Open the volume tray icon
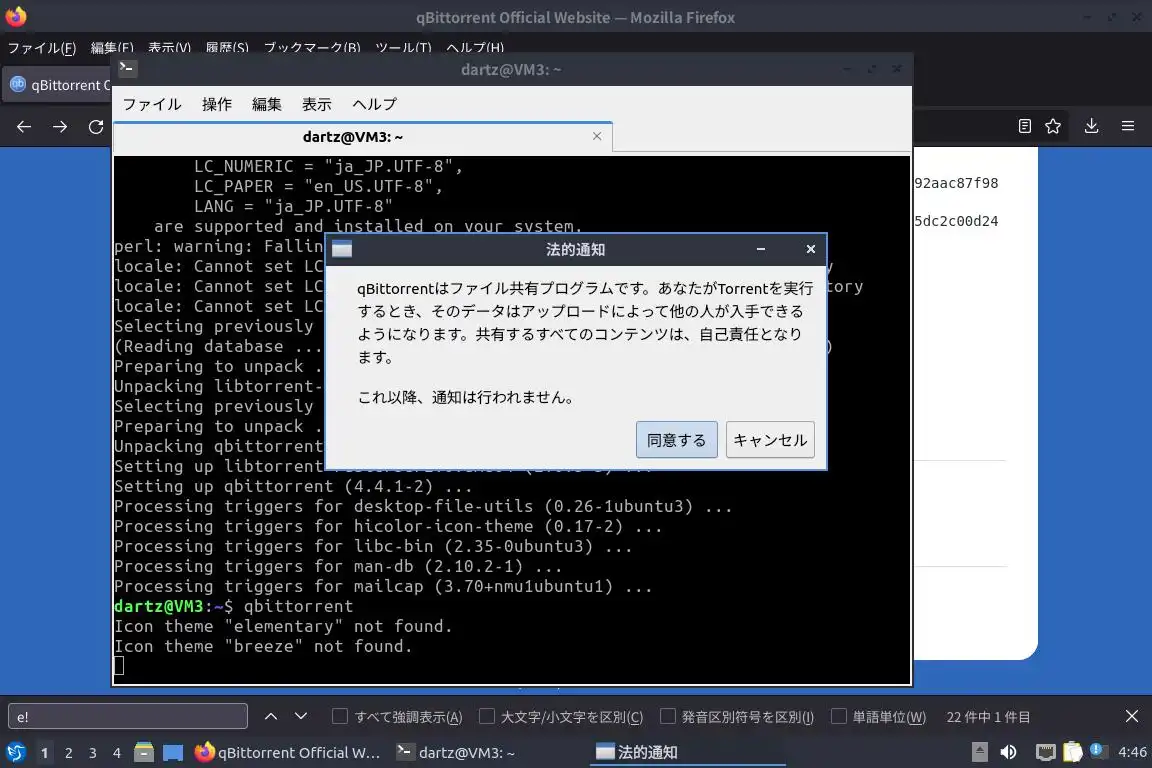 pyautogui.click(x=1009, y=752)
